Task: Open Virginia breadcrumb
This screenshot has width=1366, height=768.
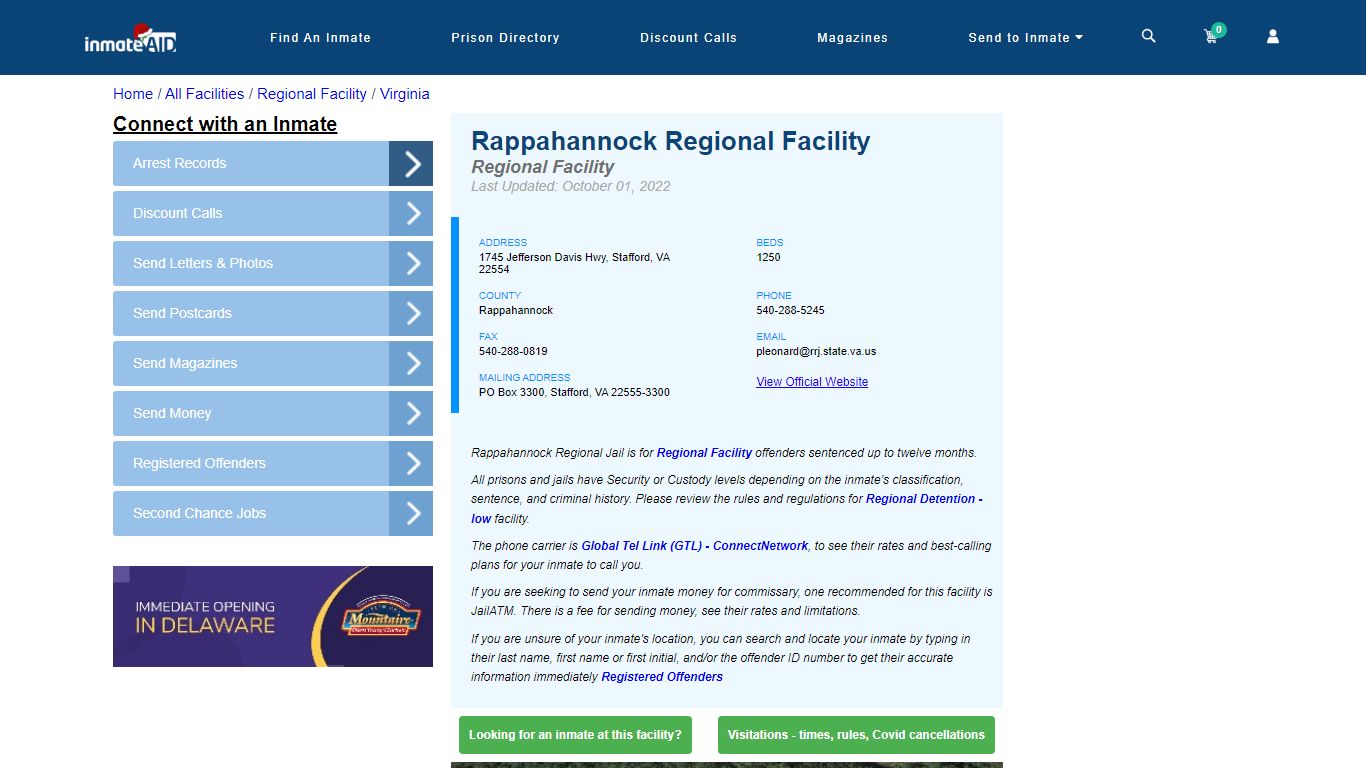Action: coord(404,94)
